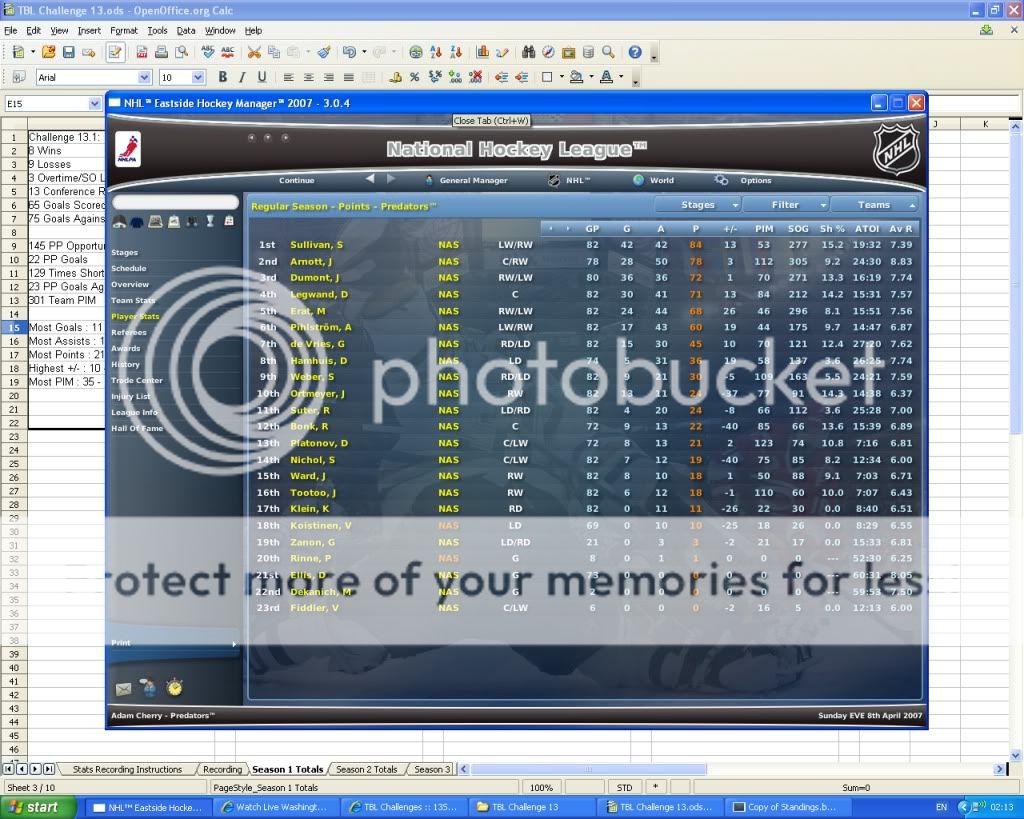This screenshot has width=1024, height=819.
Task: Switch to the Recording sheet tab
Action: pyautogui.click(x=222, y=769)
